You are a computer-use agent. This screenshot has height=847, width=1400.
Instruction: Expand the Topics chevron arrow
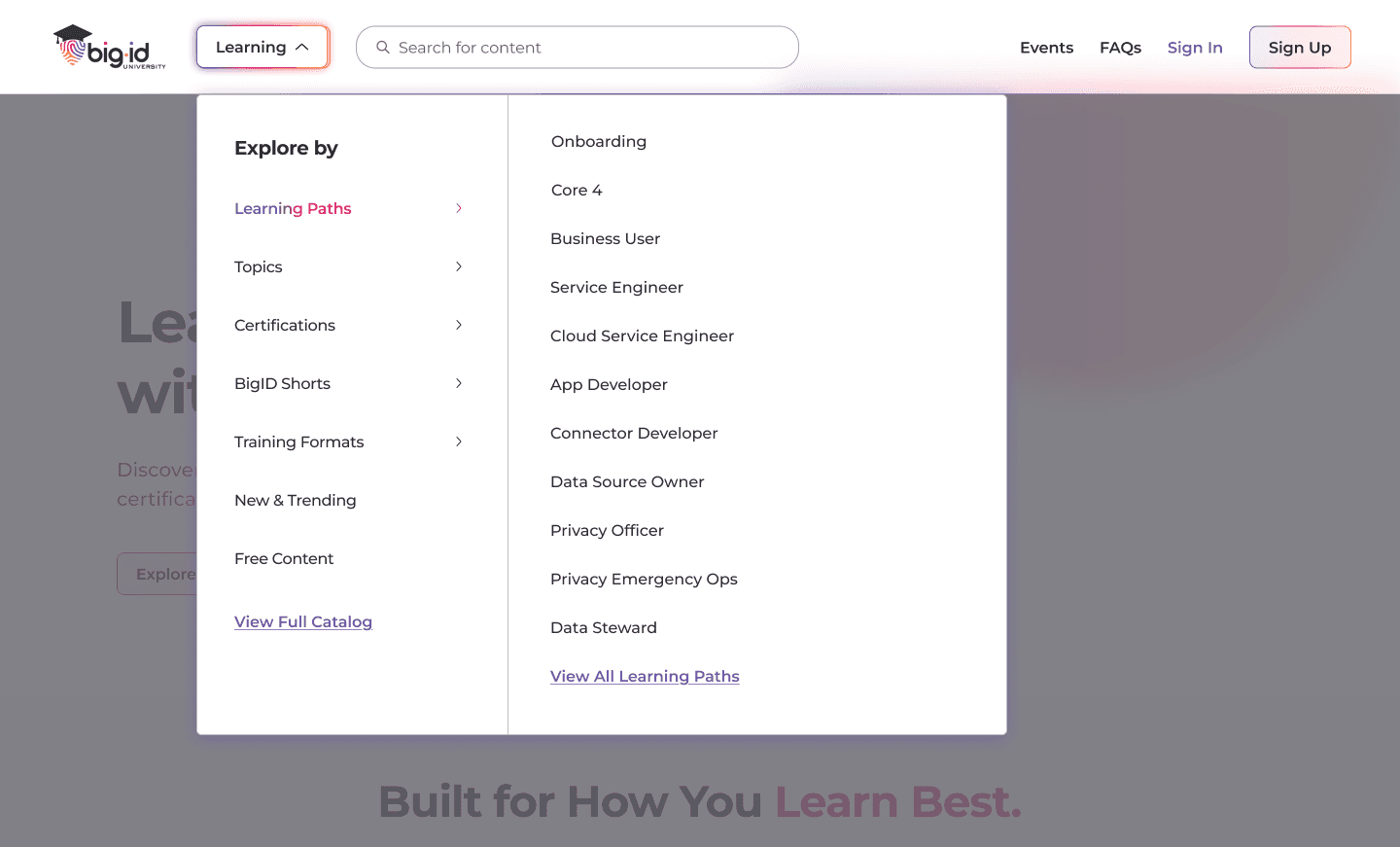click(x=459, y=266)
